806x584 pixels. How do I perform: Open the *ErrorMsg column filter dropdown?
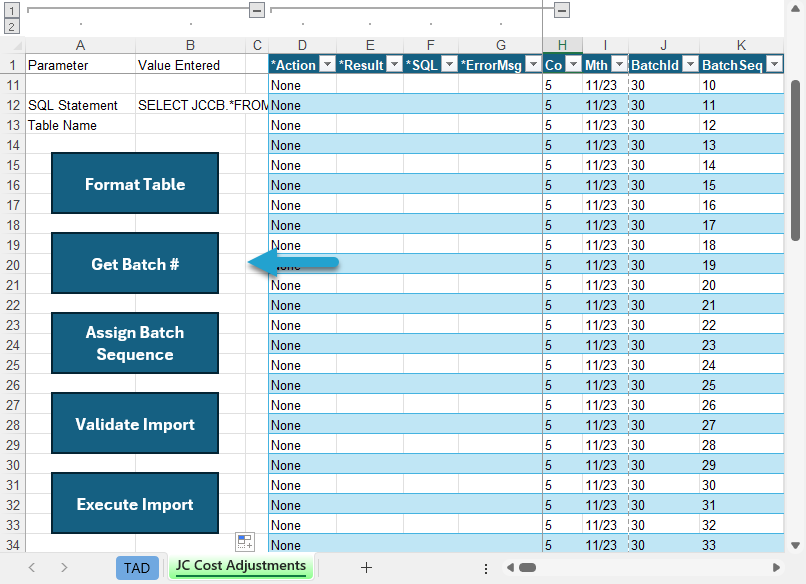pos(534,64)
